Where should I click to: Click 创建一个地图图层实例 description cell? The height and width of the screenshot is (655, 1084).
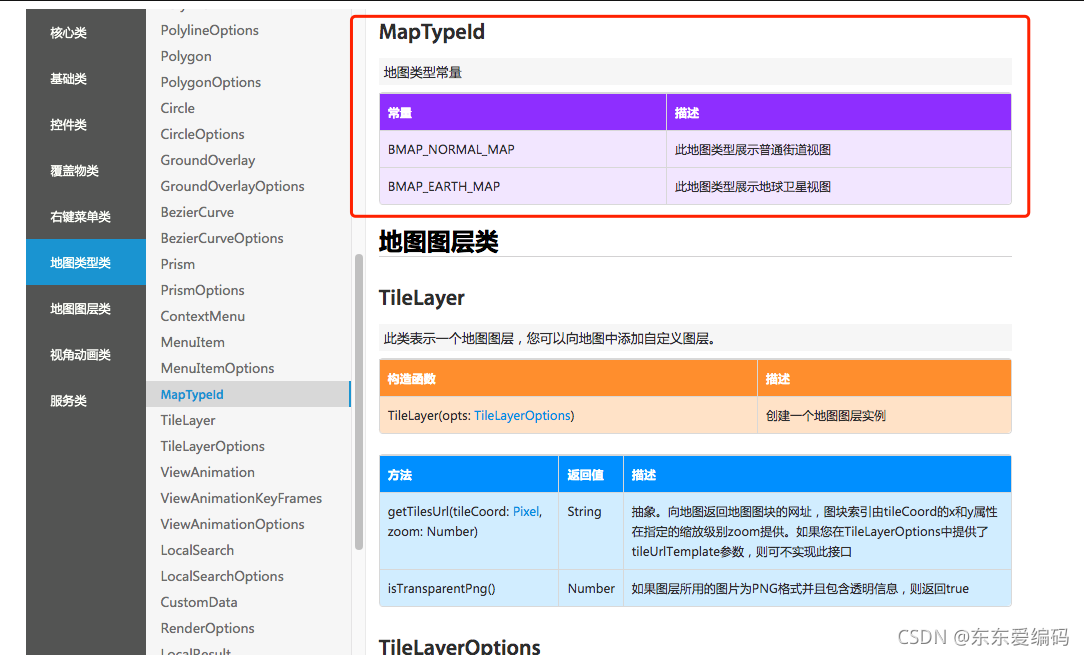pos(884,416)
